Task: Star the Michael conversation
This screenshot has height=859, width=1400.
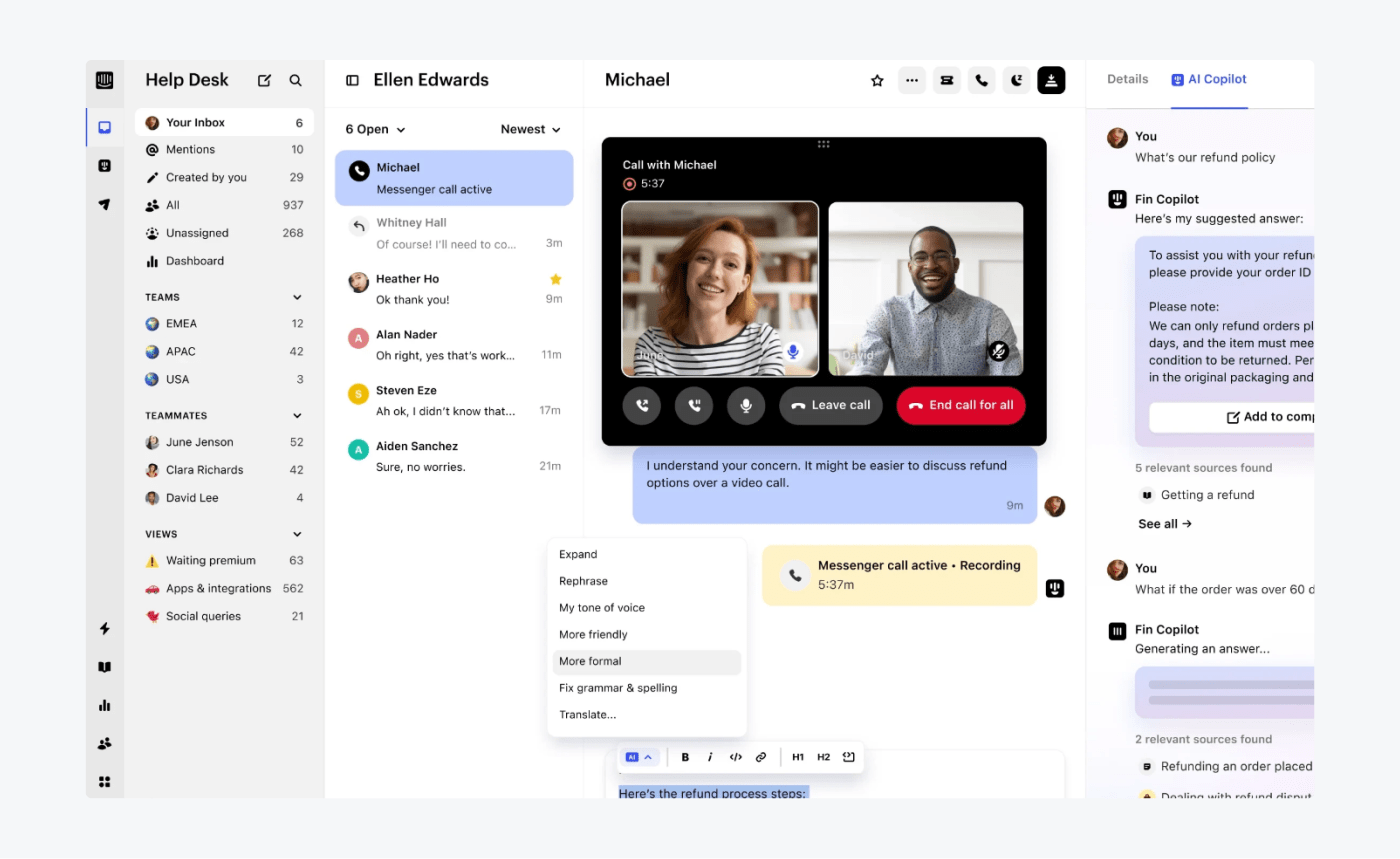Action: click(877, 80)
